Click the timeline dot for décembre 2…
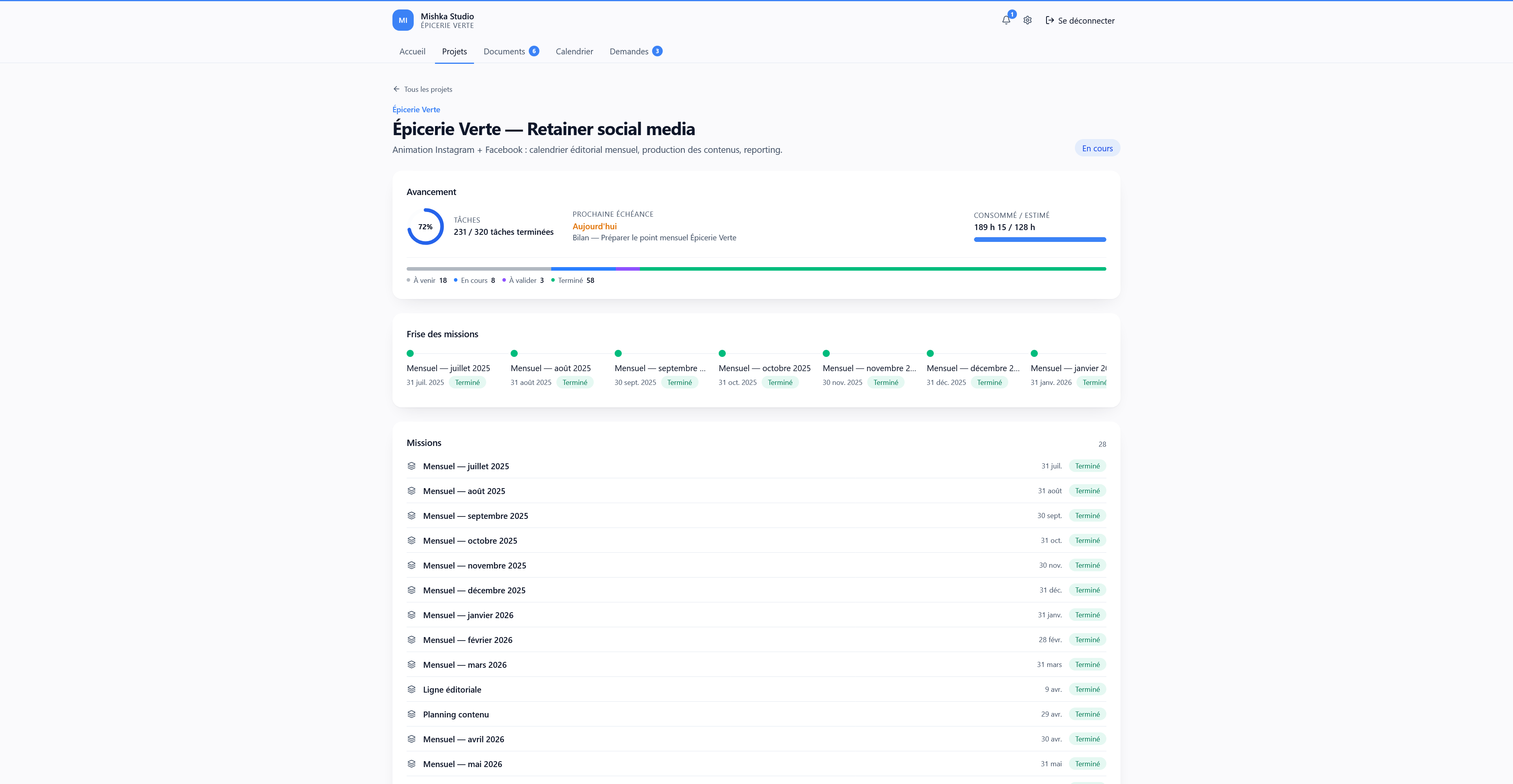The image size is (1513, 784). (x=930, y=353)
